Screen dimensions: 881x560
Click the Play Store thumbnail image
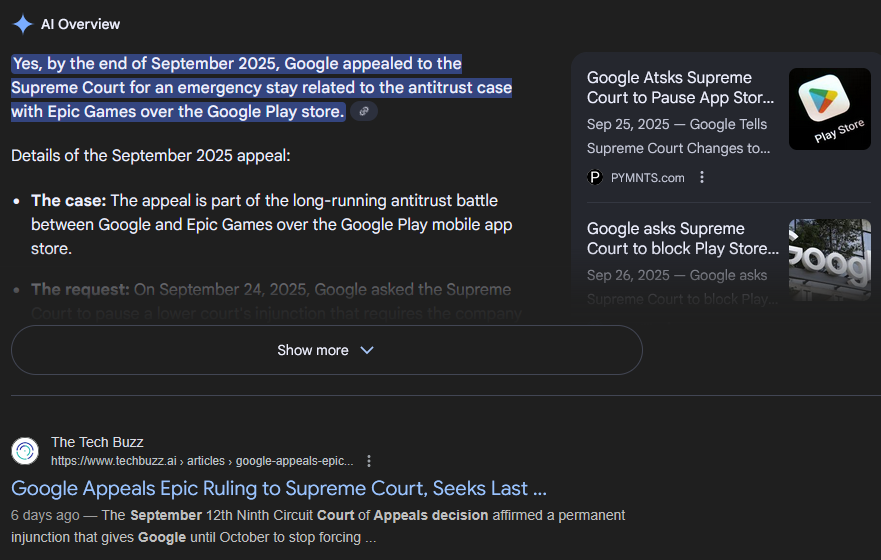click(829, 109)
